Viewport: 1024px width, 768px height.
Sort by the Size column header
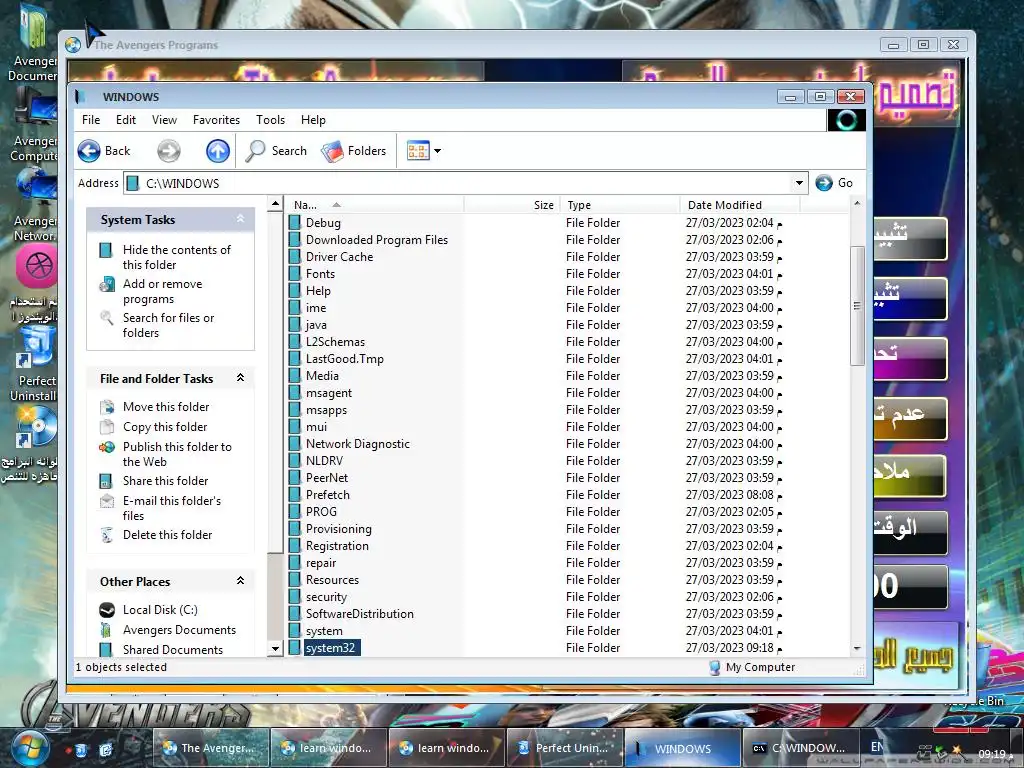coord(512,205)
